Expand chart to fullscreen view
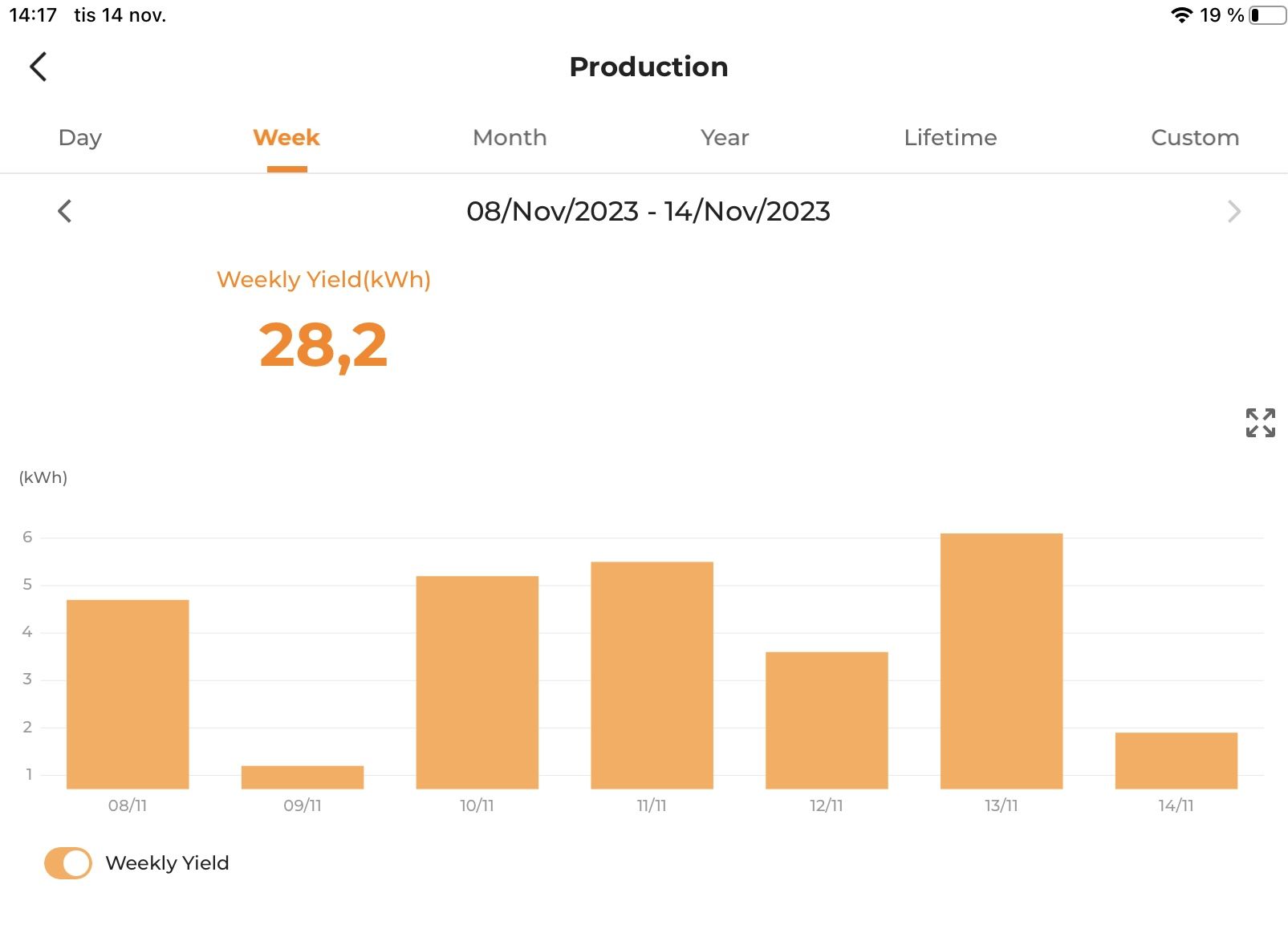Viewport: 1288px width, 925px height. [x=1260, y=423]
